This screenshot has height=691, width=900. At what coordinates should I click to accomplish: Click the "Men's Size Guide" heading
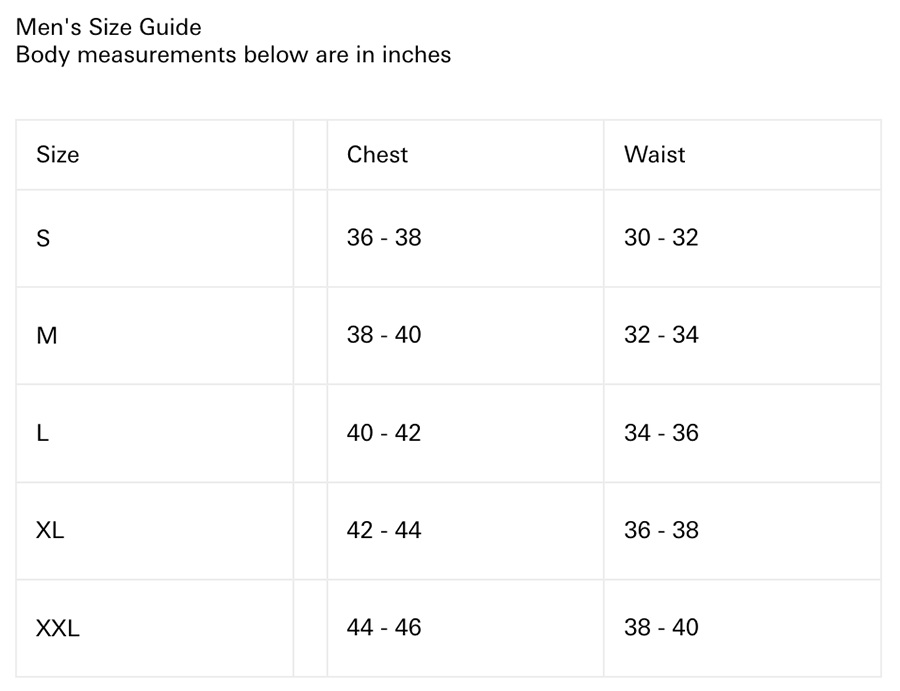[x=108, y=27]
